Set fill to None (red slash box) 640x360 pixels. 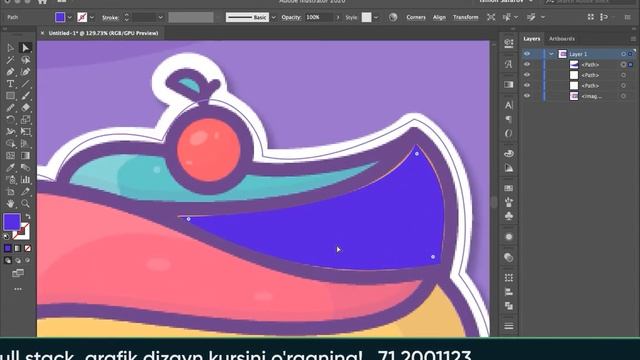point(28,248)
